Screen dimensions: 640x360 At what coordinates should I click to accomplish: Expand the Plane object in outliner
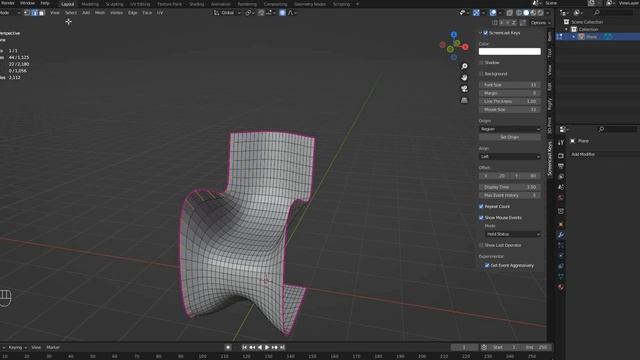tap(574, 37)
